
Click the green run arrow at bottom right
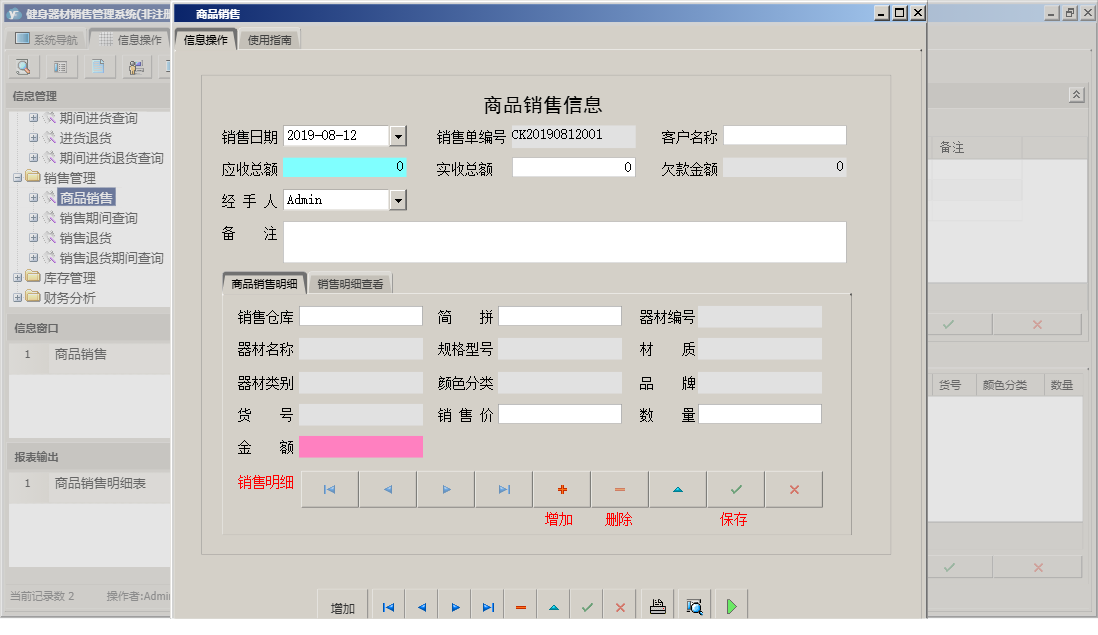pos(731,604)
